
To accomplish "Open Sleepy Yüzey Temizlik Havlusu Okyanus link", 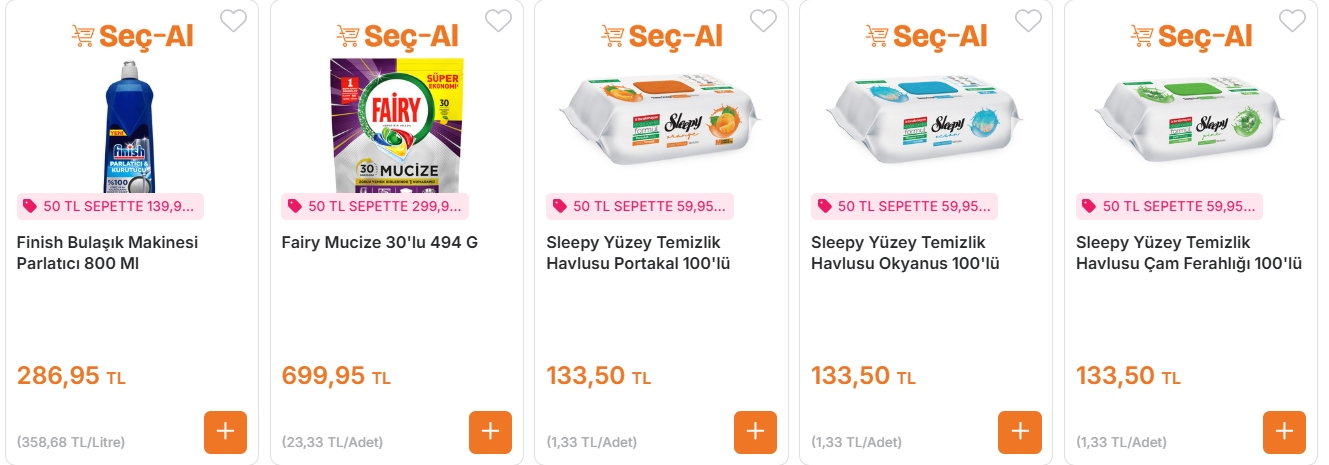I will [x=905, y=253].
